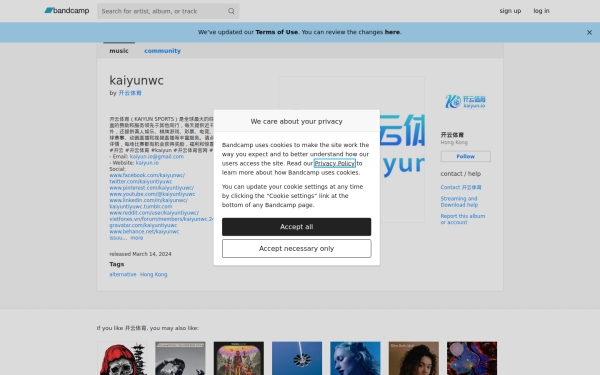Report this album or account
Screen dimensions: 600x375
coord(463,219)
